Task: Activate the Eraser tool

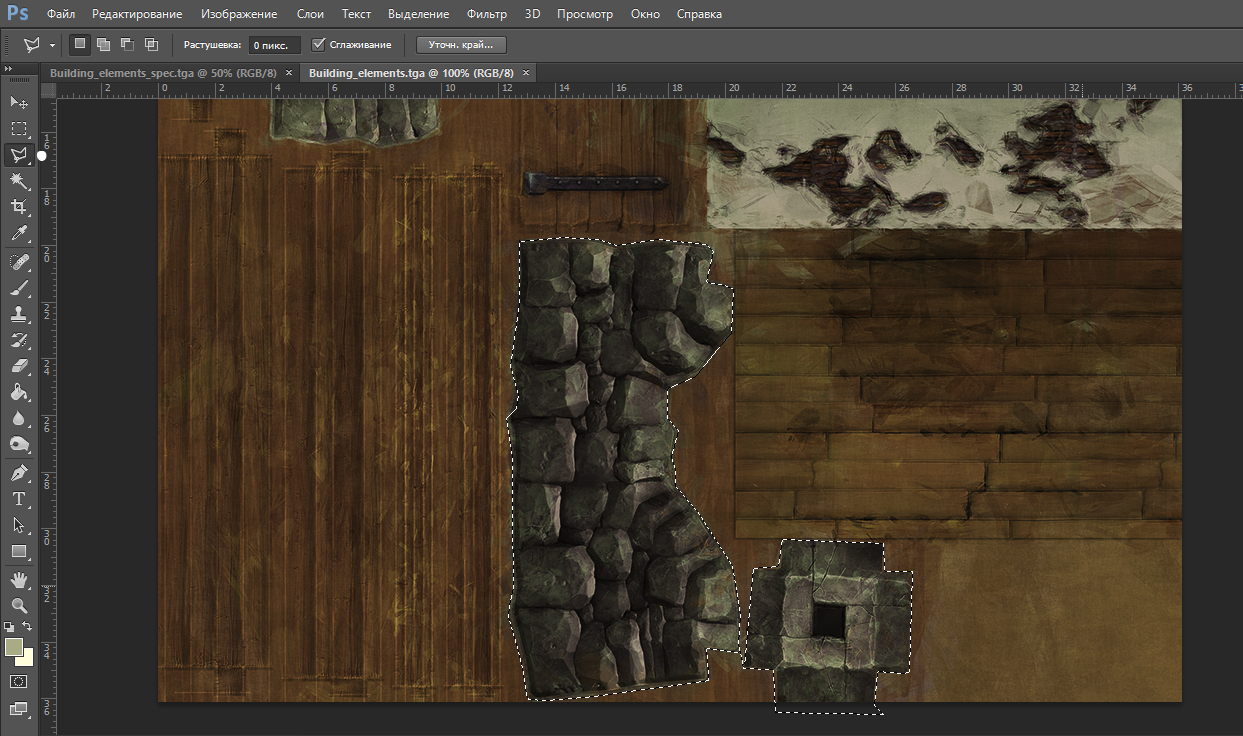Action: coord(19,366)
